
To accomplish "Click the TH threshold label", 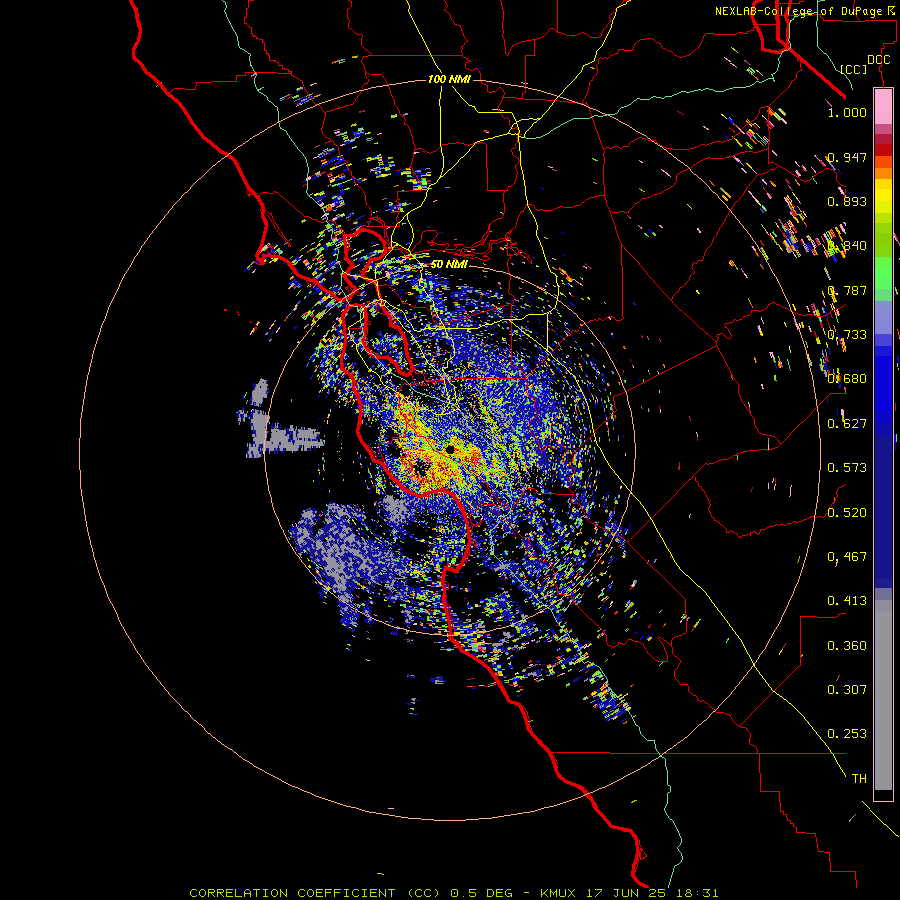I will coord(859,779).
